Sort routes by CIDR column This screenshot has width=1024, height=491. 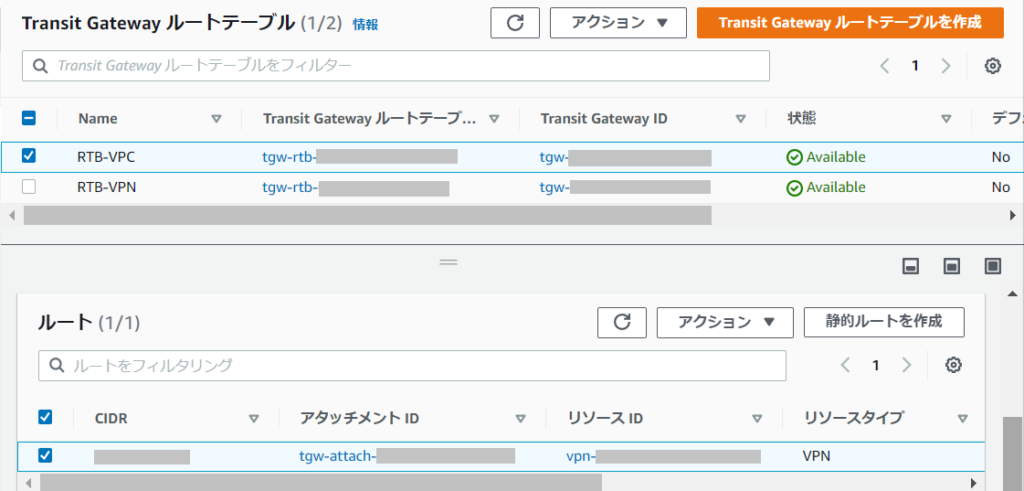point(254,419)
